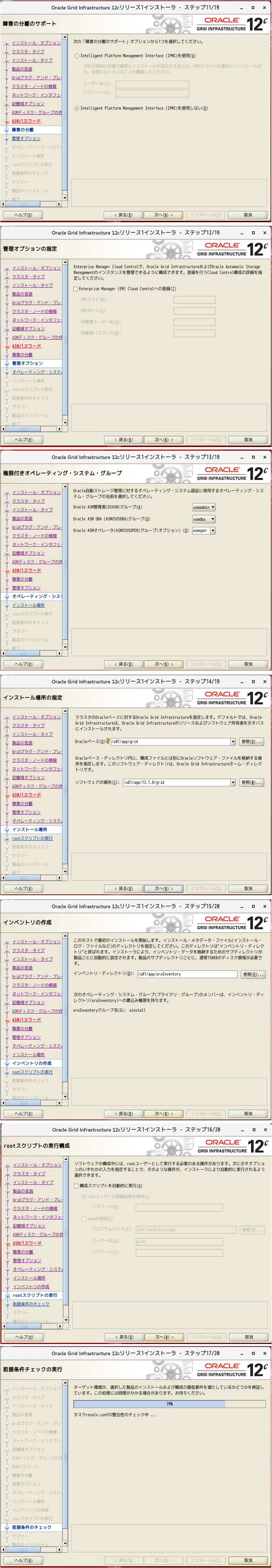The width and height of the screenshot is (272, 1568).
Task: Expand Oracleベース path dropdown arrow
Action: coord(233,741)
